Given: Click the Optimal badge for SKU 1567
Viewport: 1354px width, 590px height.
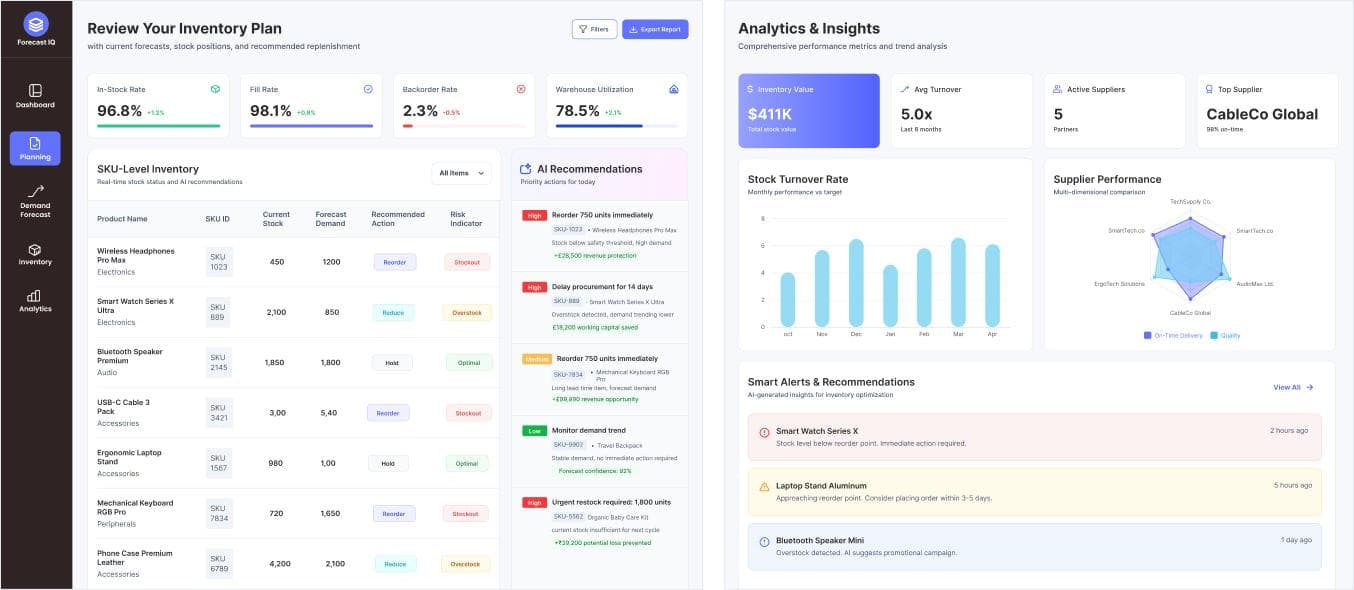Looking at the screenshot, I should tap(467, 463).
